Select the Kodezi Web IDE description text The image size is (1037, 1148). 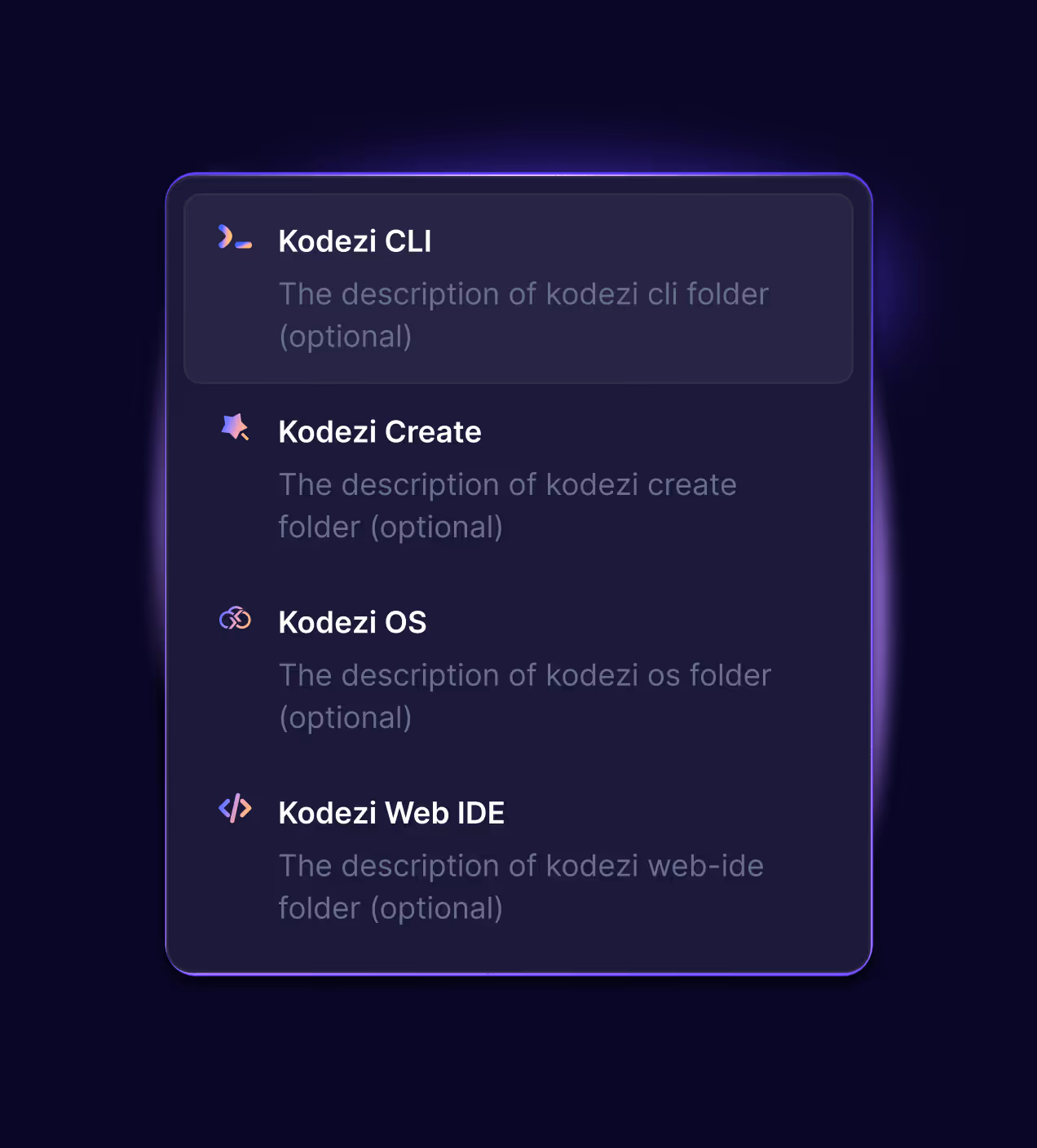point(522,886)
